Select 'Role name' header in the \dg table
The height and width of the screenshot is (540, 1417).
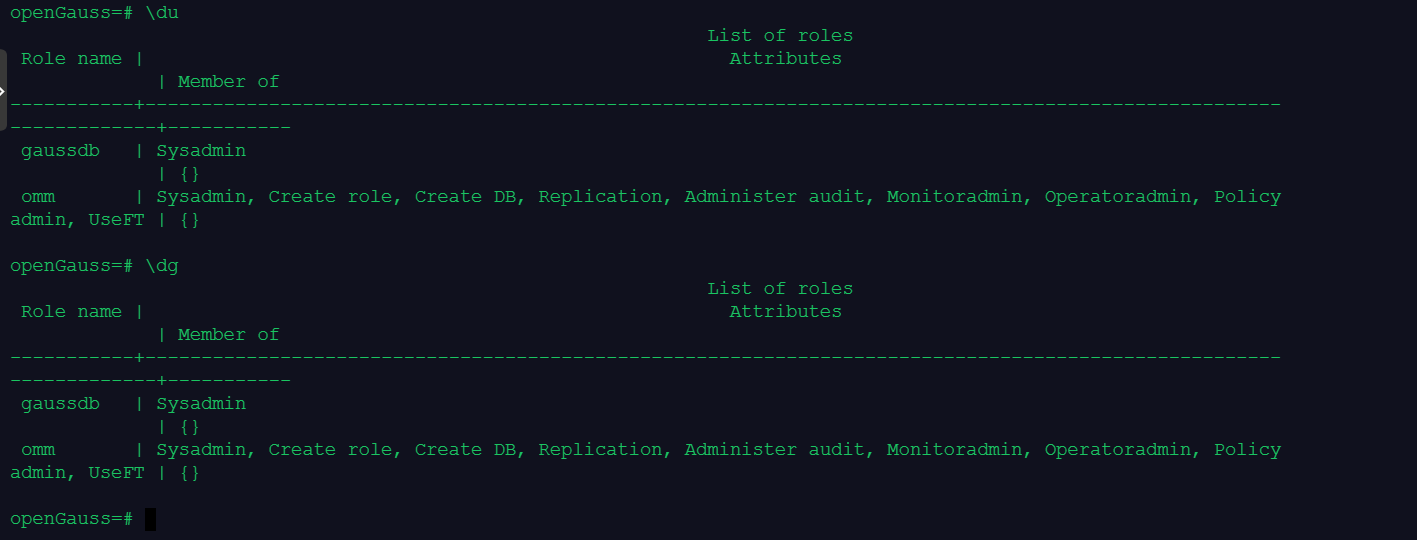pyautogui.click(x=71, y=312)
